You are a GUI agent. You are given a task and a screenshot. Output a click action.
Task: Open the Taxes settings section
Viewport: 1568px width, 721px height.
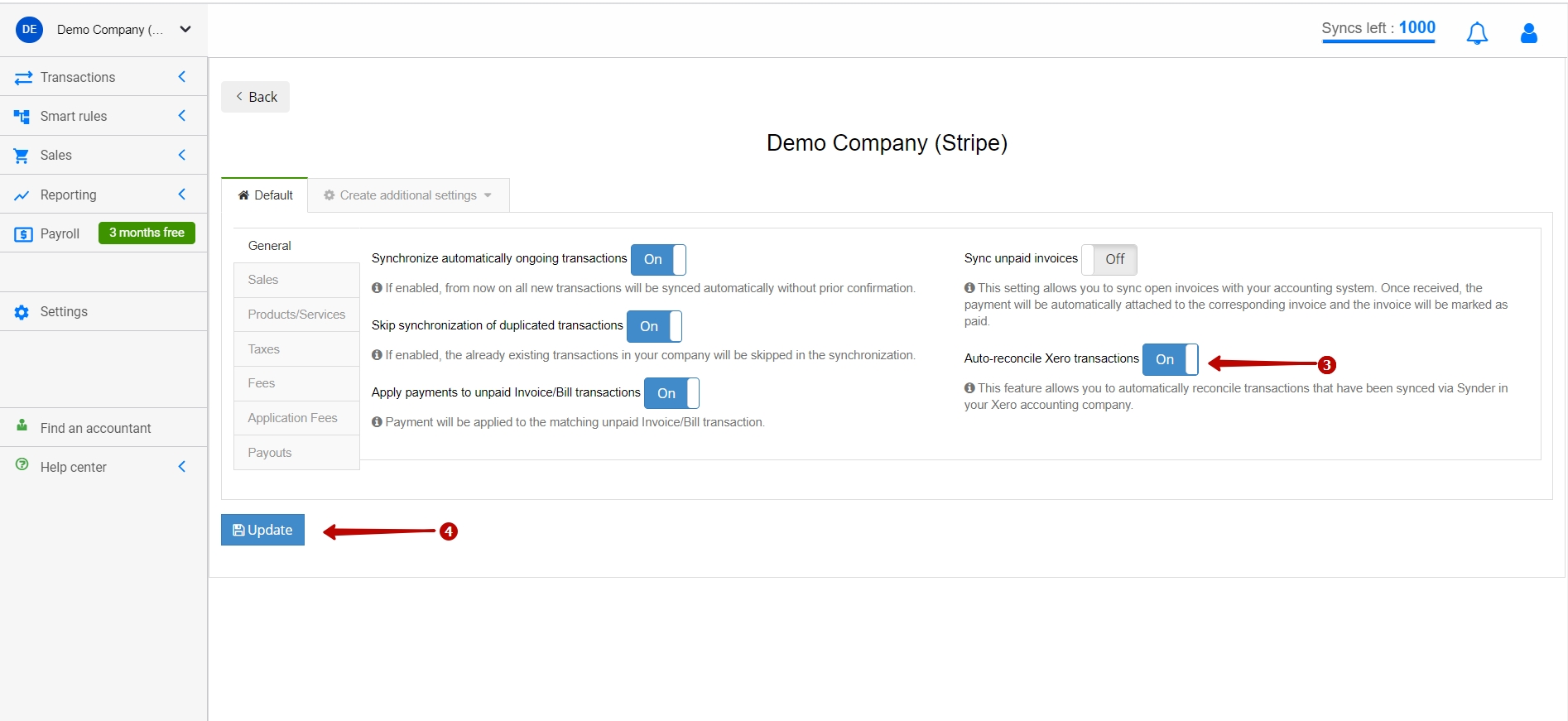(x=296, y=349)
